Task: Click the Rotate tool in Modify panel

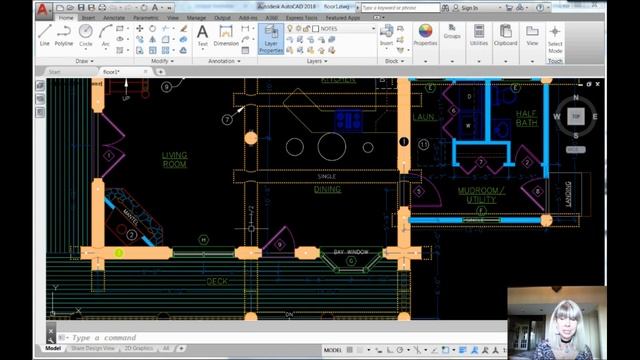Action: [x=152, y=29]
